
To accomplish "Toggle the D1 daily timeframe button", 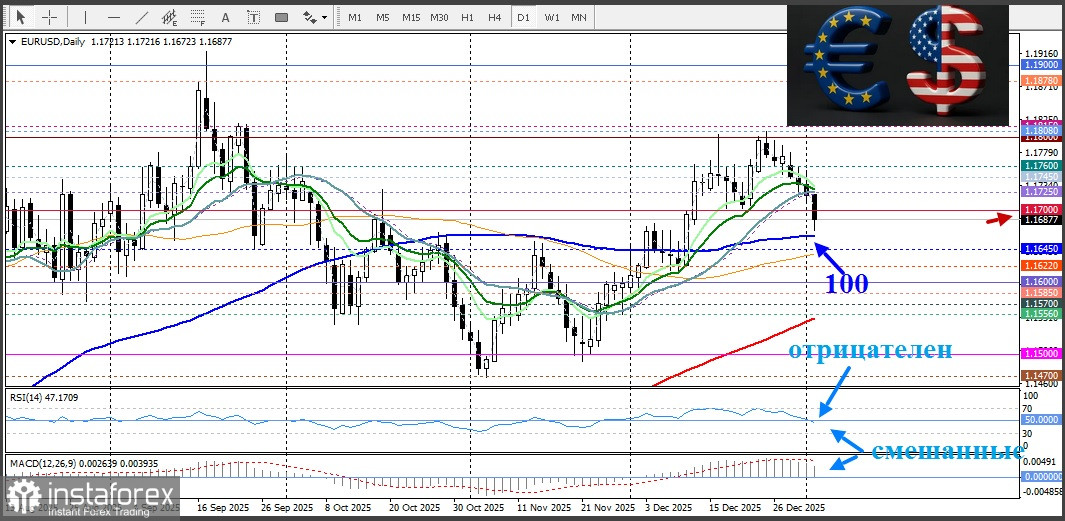I will coord(523,17).
